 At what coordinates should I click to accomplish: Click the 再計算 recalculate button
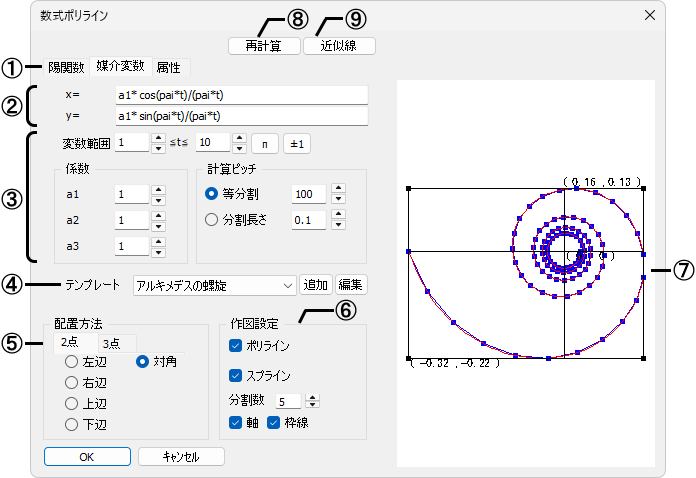pos(264,46)
